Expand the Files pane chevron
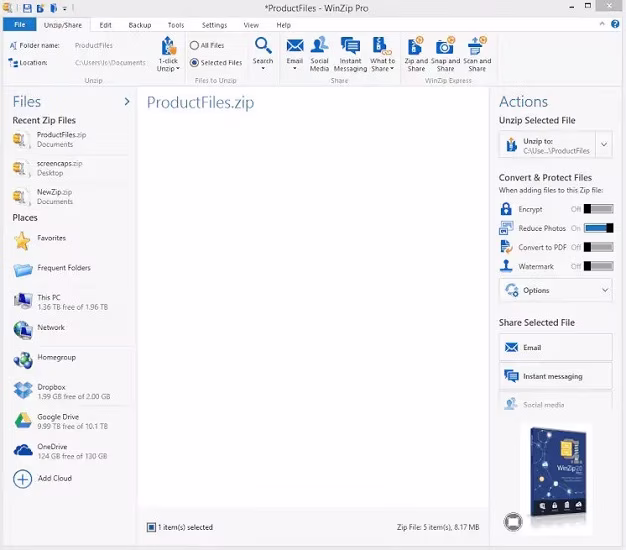 pos(127,102)
